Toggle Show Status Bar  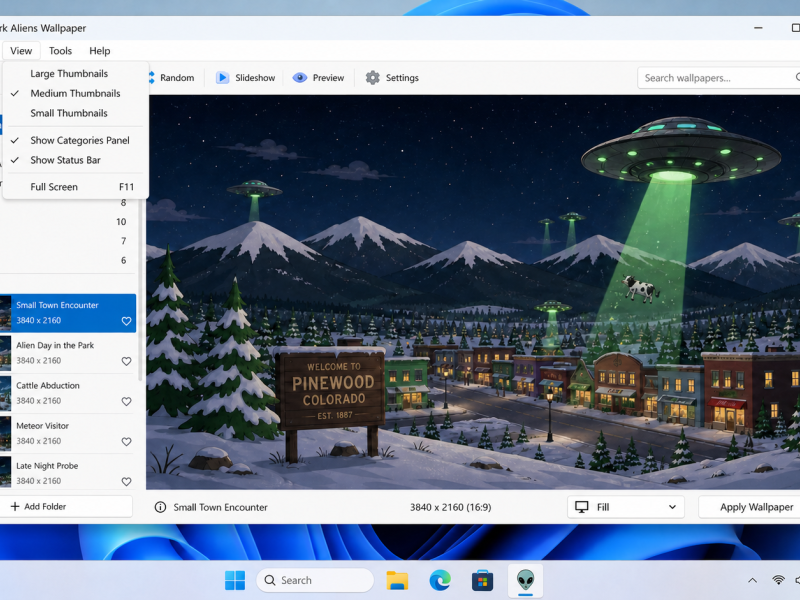(x=76, y=160)
